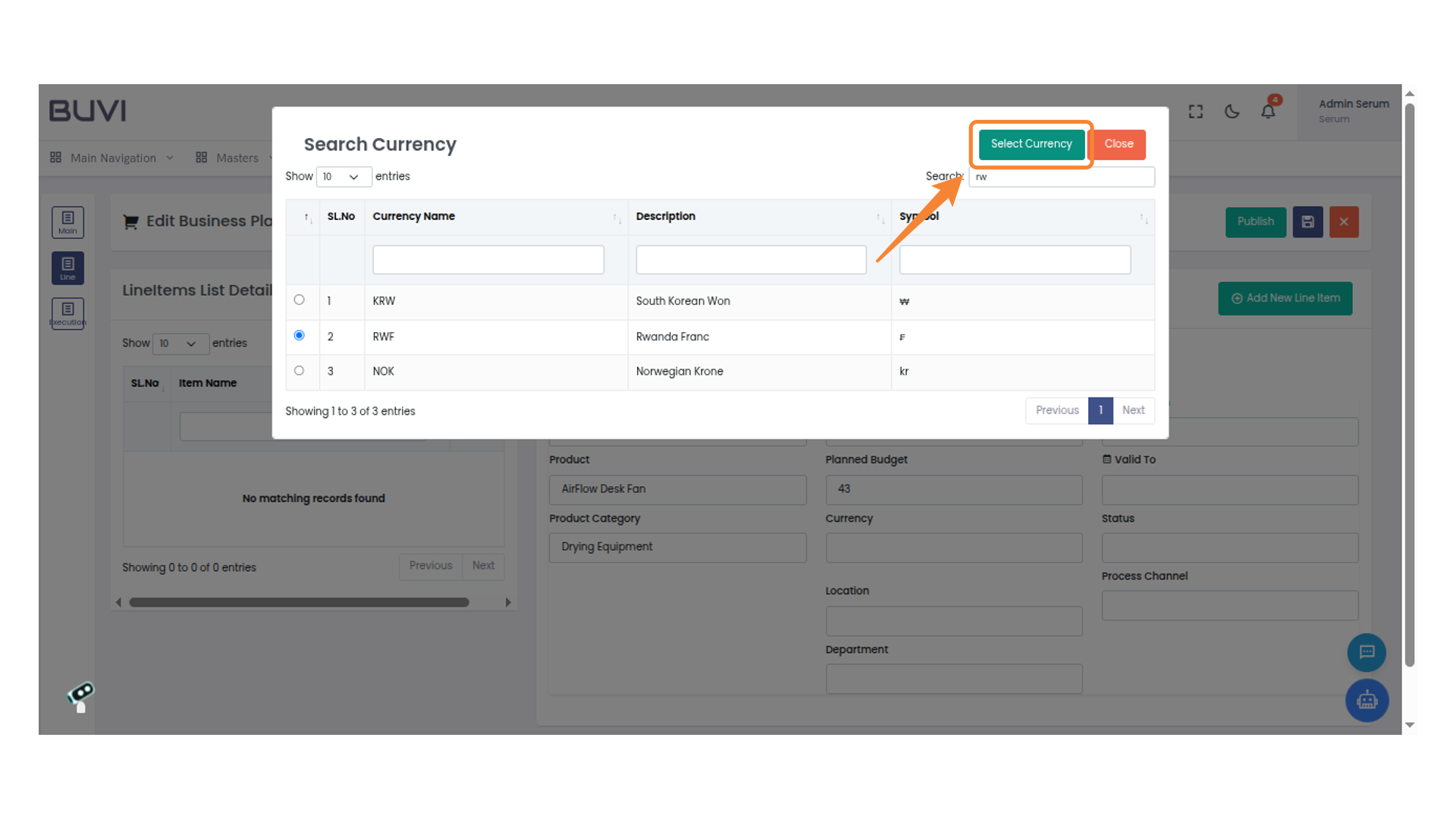Open the Masters dropdown menu
This screenshot has width=1456, height=819.
coord(236,158)
